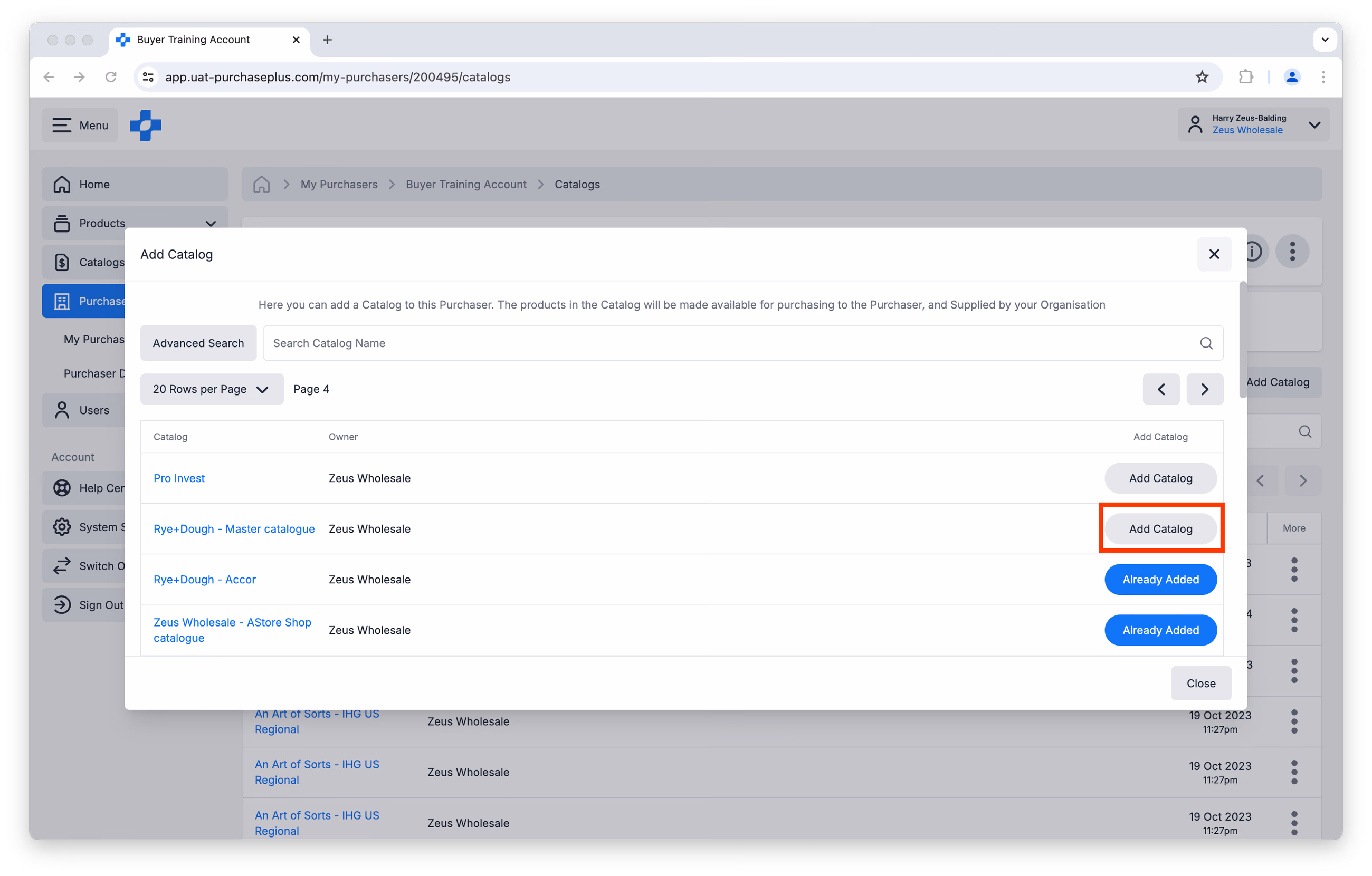This screenshot has height=876, width=1372.
Task: Click the browser forward arrow
Action: click(x=80, y=77)
